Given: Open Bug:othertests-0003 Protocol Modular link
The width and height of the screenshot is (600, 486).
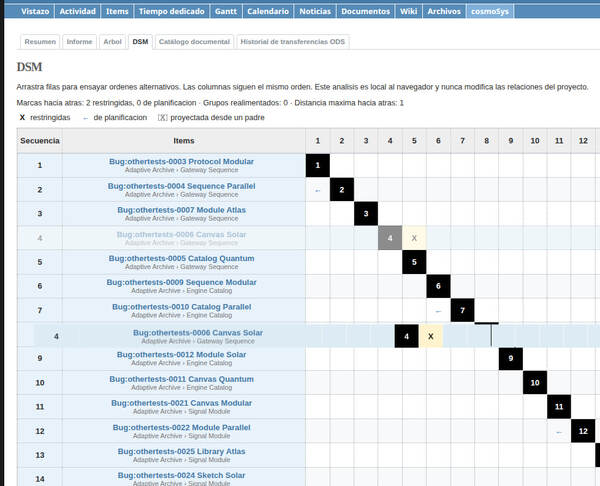Looking at the screenshot, I should pyautogui.click(x=181, y=161).
